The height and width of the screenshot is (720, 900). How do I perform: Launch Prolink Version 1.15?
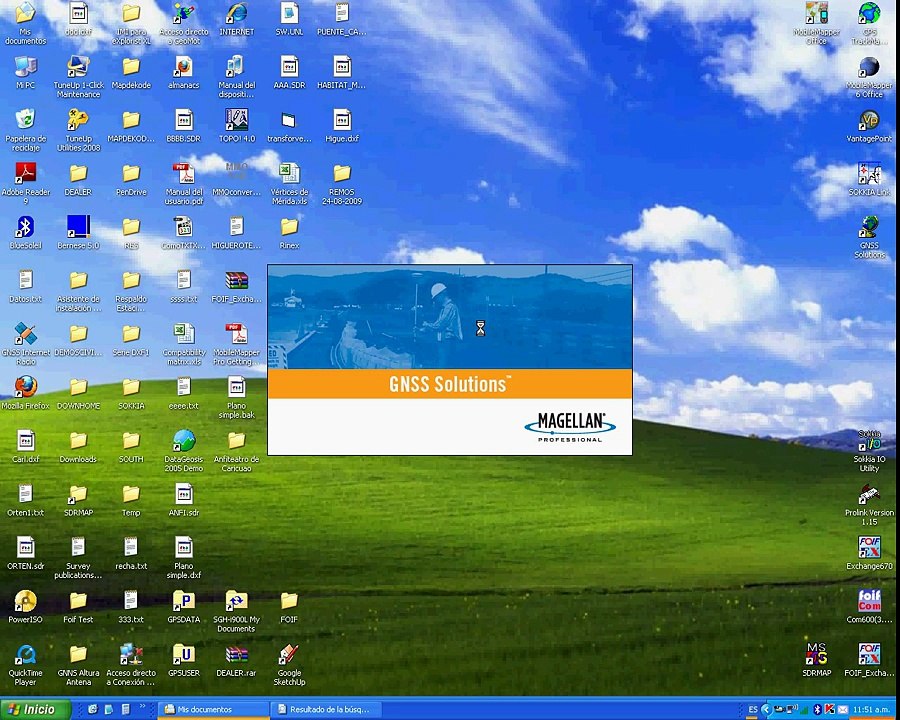[x=869, y=495]
